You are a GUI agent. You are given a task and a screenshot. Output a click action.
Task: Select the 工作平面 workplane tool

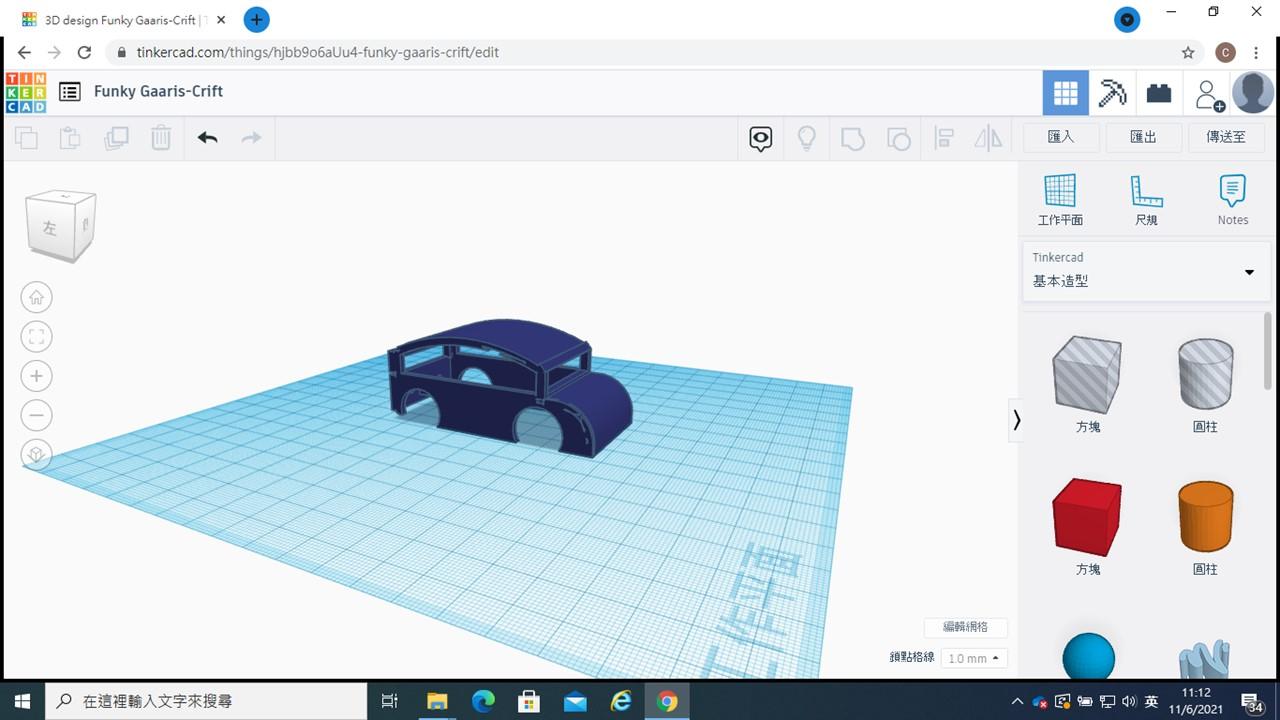pyautogui.click(x=1060, y=199)
